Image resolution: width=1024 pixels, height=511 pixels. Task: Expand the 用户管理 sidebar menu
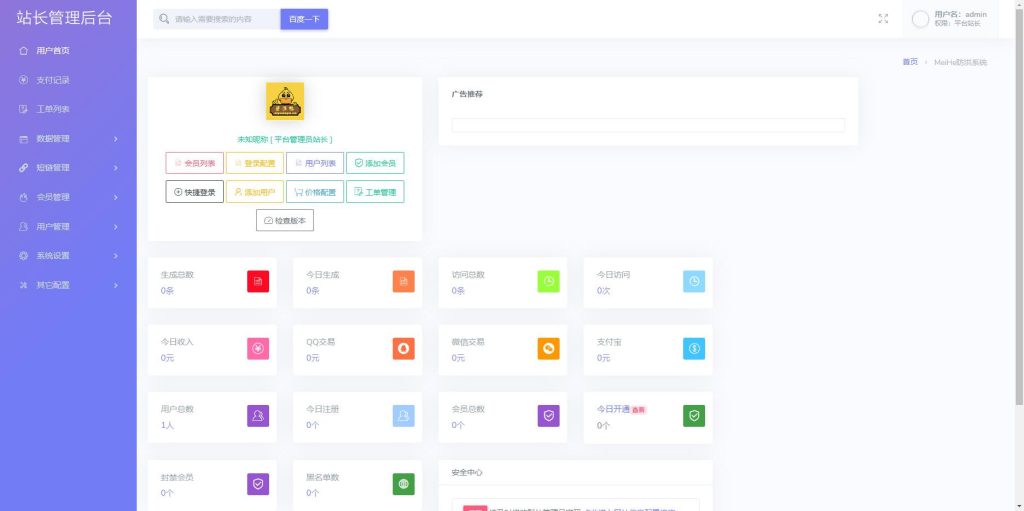point(68,227)
